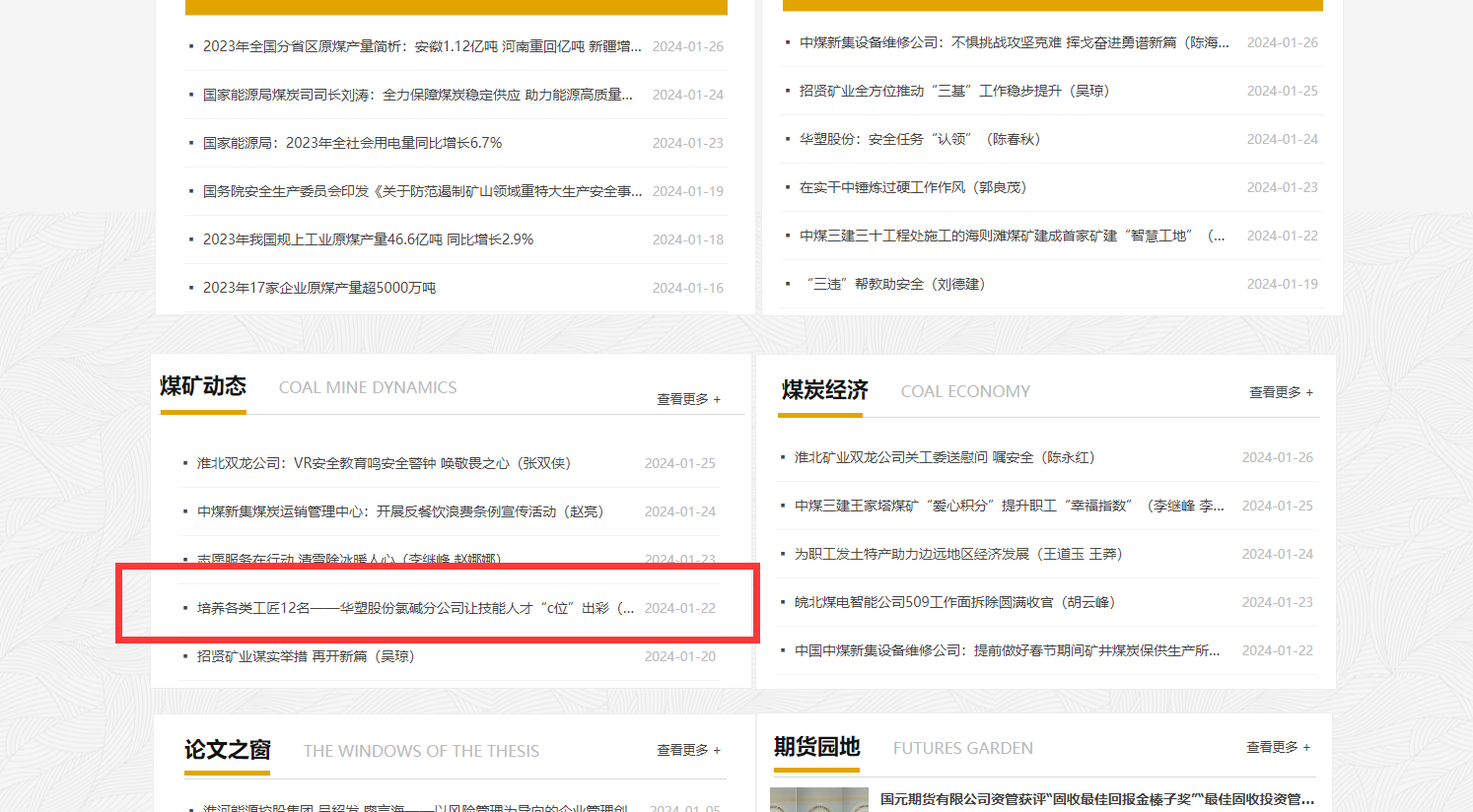
Task: Open article on 2023年全社会用电量同比增长6.7%
Action: pyautogui.click(x=352, y=143)
